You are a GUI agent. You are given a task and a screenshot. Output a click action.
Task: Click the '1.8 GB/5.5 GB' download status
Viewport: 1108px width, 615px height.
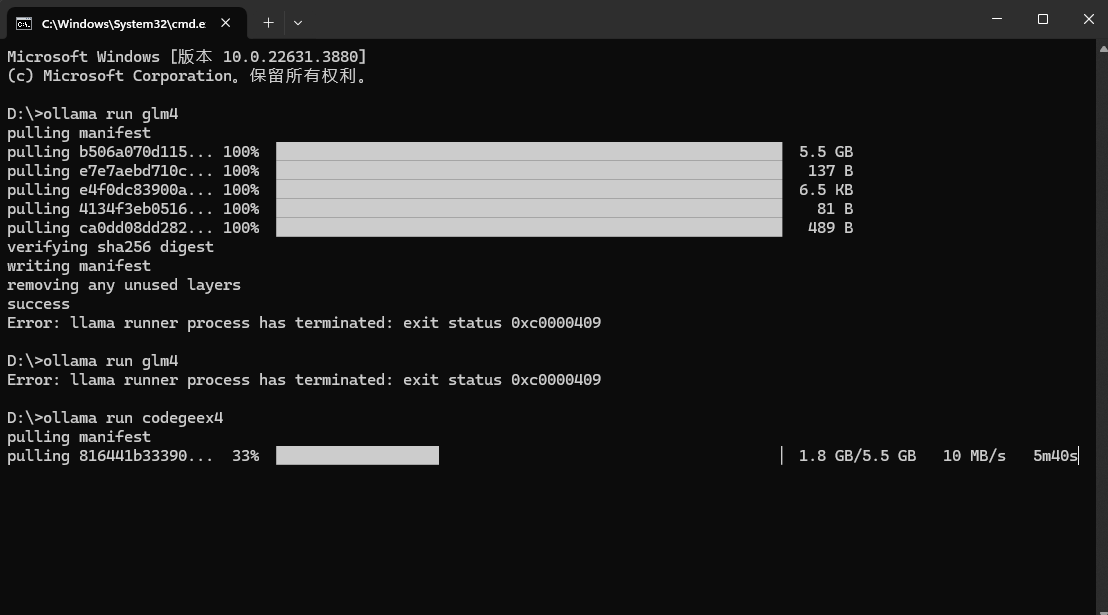(857, 456)
